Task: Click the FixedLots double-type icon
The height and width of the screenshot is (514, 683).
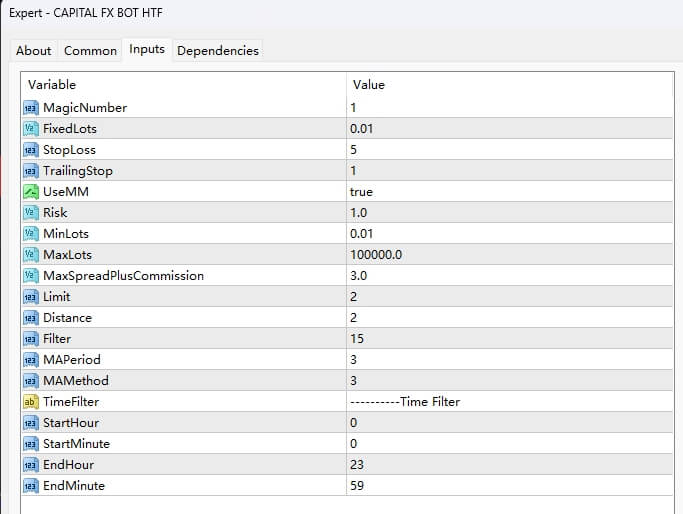Action: click(x=31, y=128)
